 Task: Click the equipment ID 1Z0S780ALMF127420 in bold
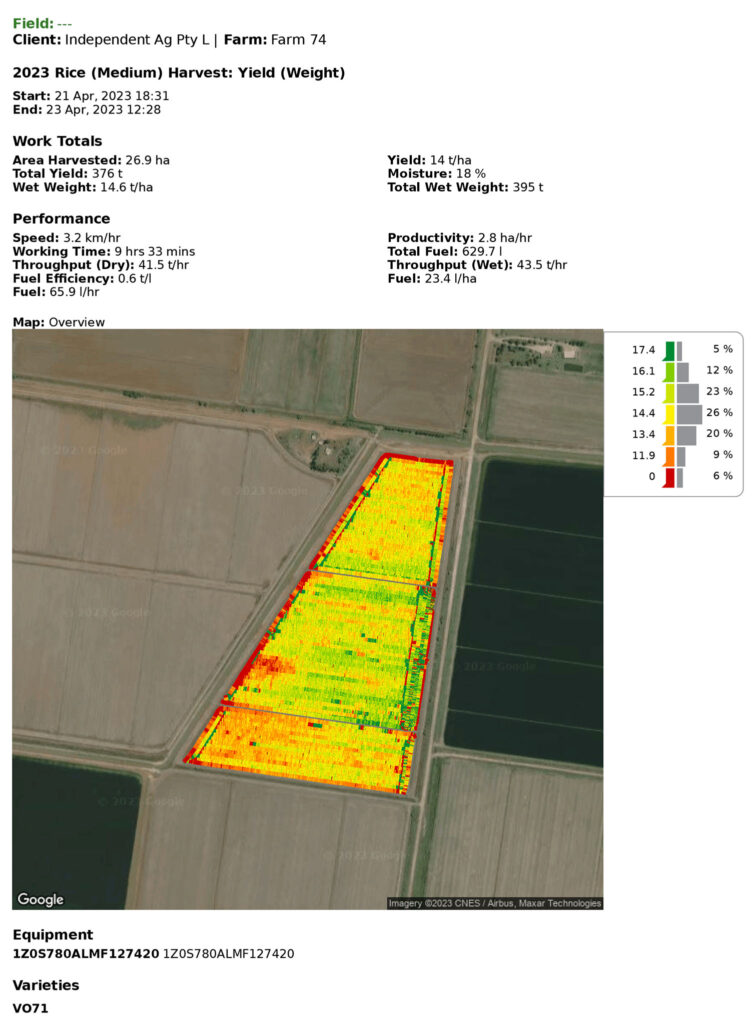click(86, 953)
